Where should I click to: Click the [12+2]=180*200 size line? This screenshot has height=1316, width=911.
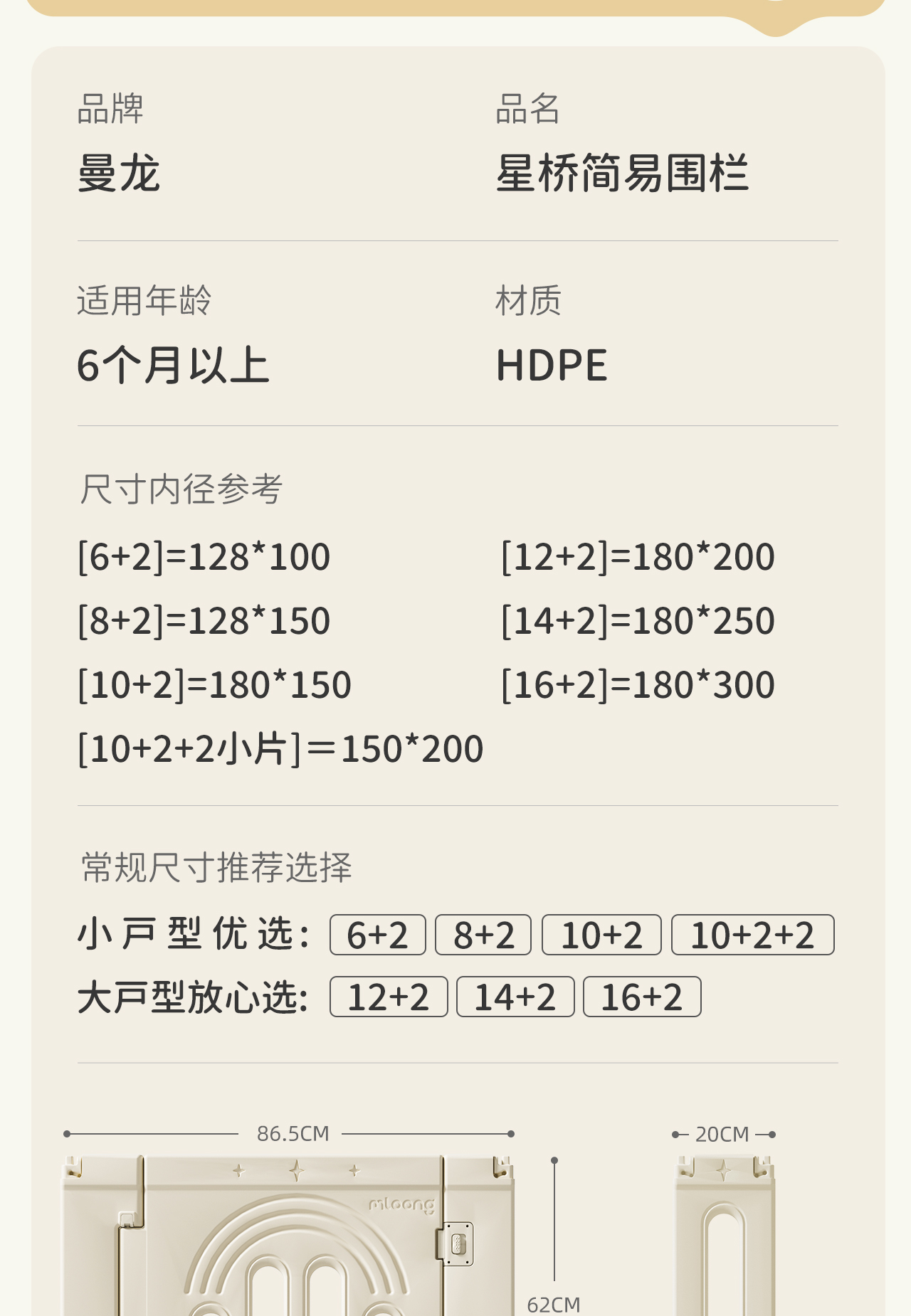pos(638,556)
